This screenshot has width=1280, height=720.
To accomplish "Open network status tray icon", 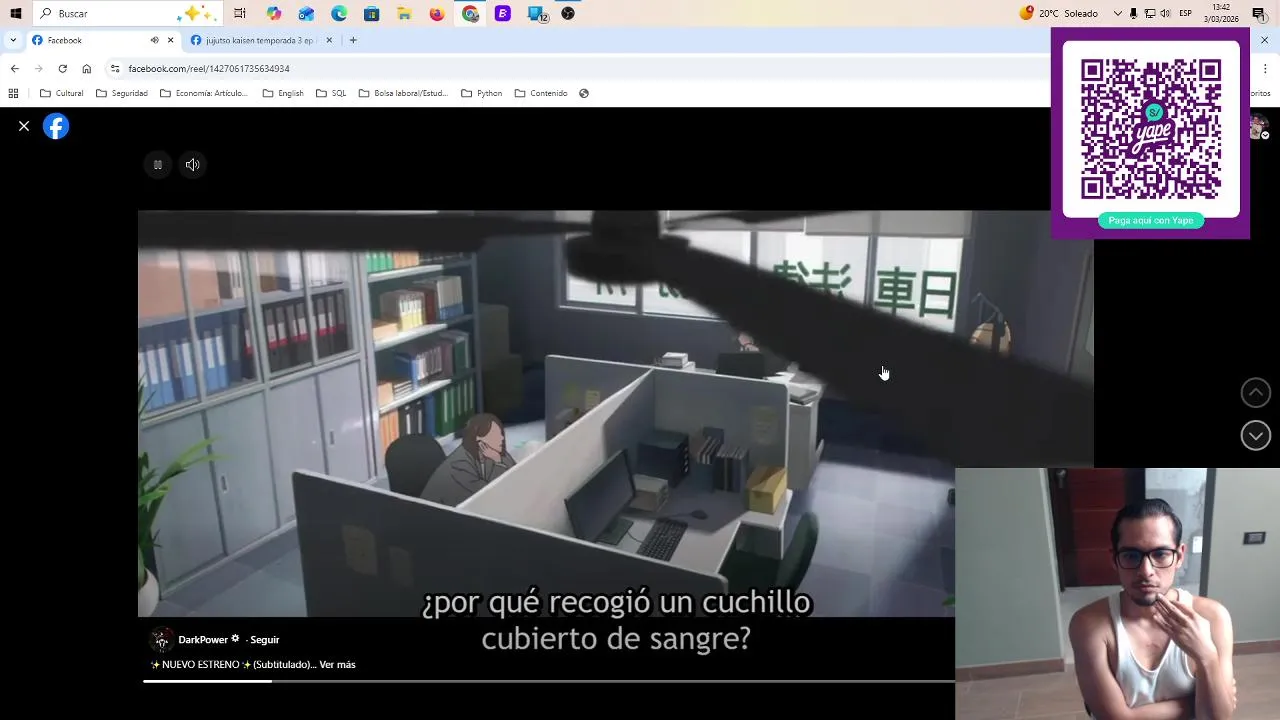I will coord(1150,13).
